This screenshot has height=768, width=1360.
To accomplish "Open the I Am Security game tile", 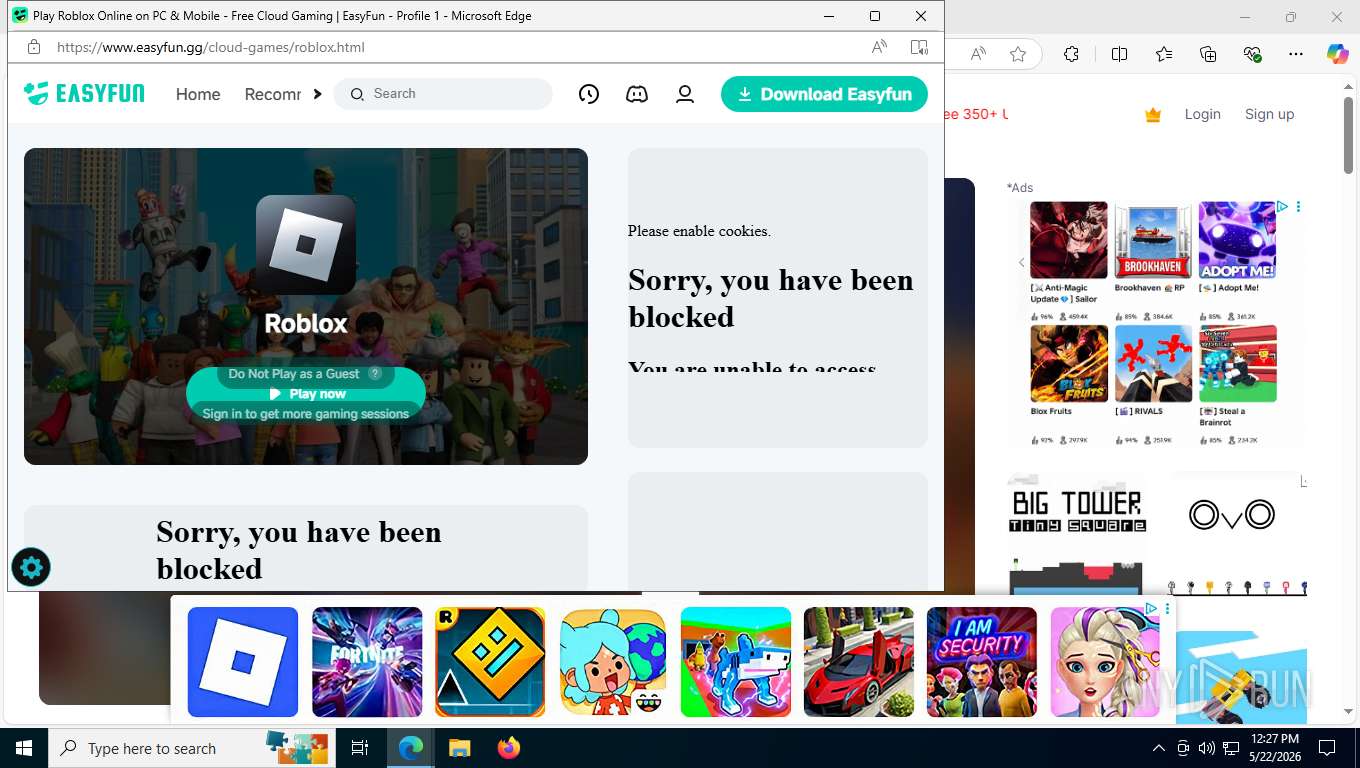I will (982, 662).
